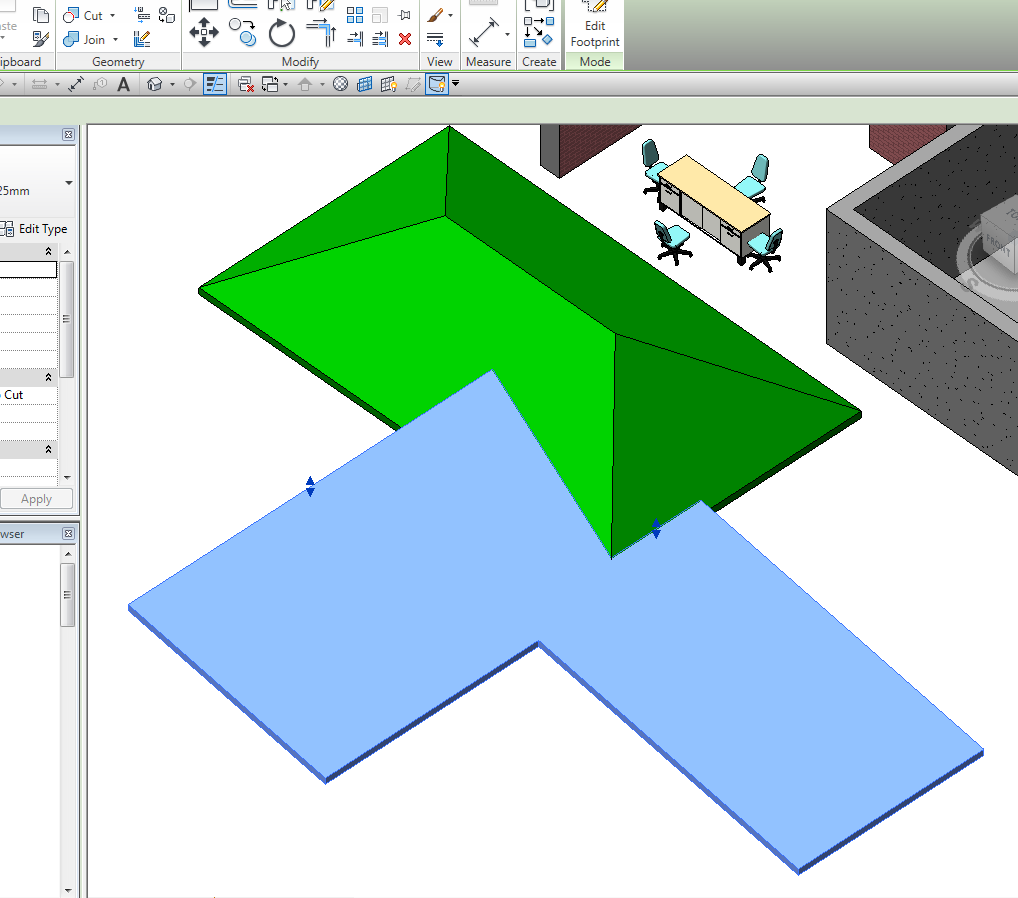Screen dimensions: 1018x898
Task: Click the Apply button in Properties
Action: click(x=36, y=499)
